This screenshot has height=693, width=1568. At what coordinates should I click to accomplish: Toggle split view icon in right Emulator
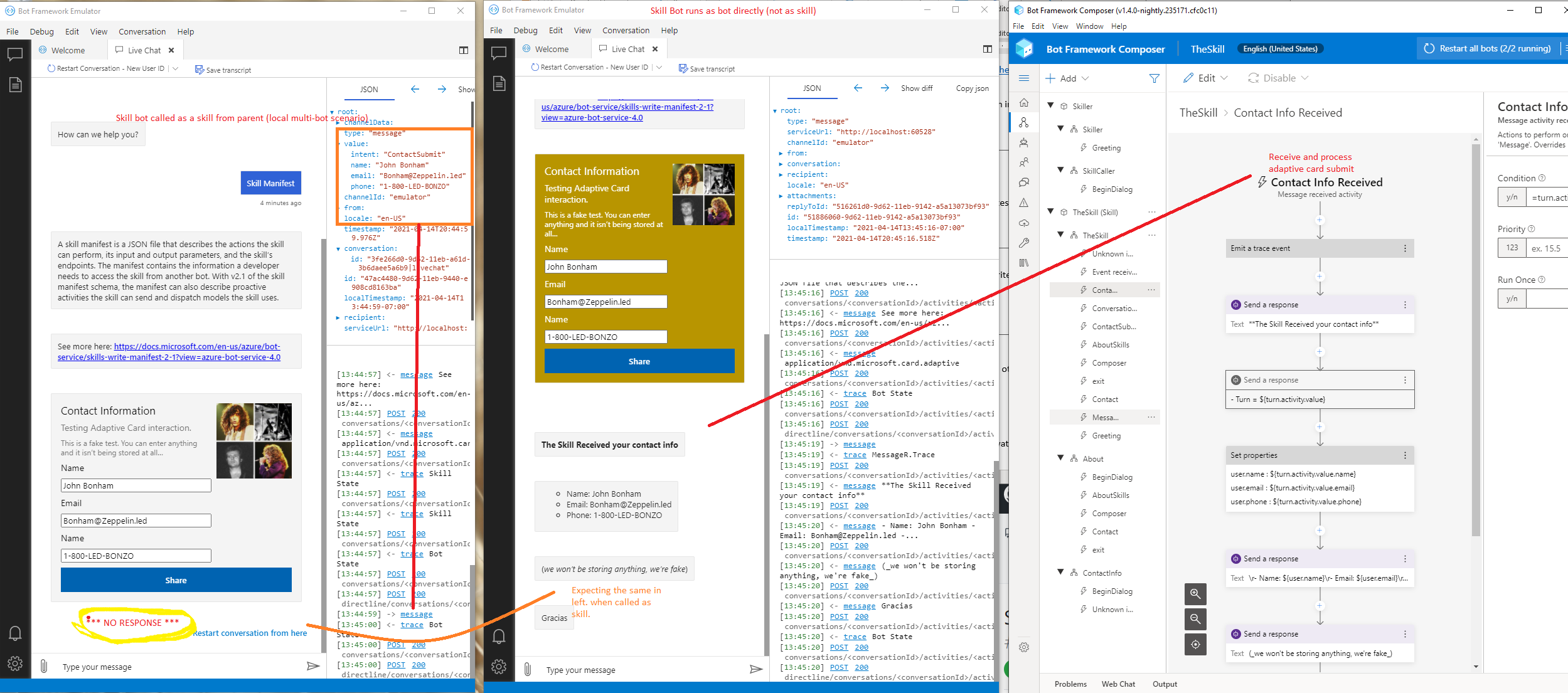[x=987, y=49]
